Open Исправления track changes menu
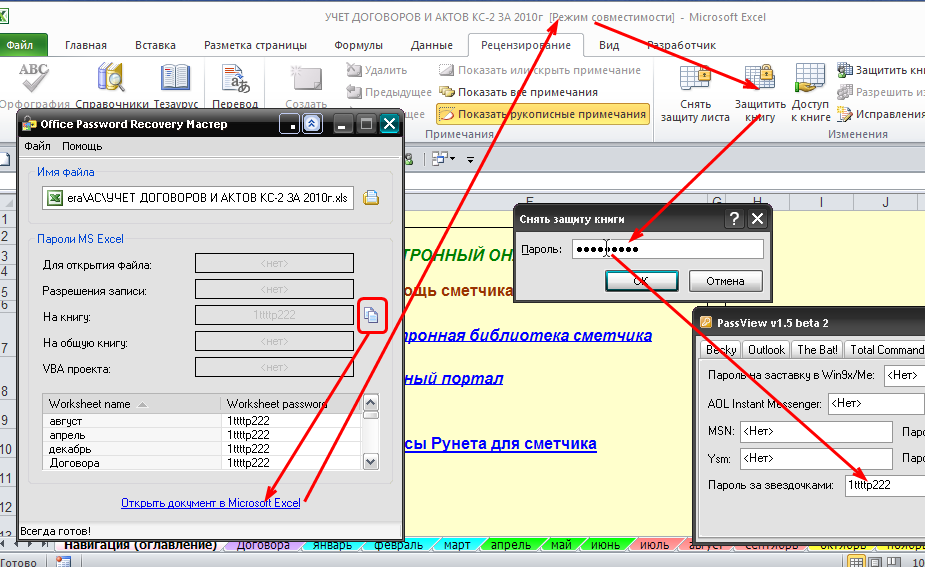 coord(880,114)
